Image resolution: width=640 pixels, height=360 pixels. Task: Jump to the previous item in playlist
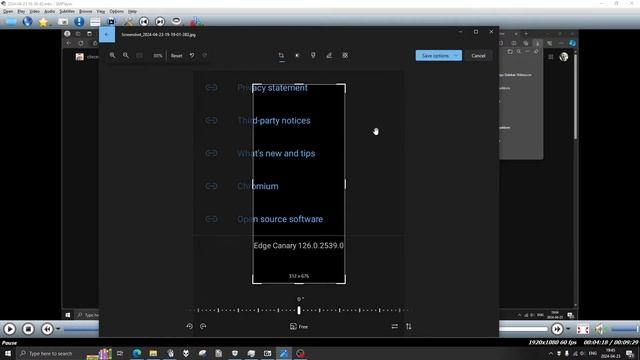144,22
